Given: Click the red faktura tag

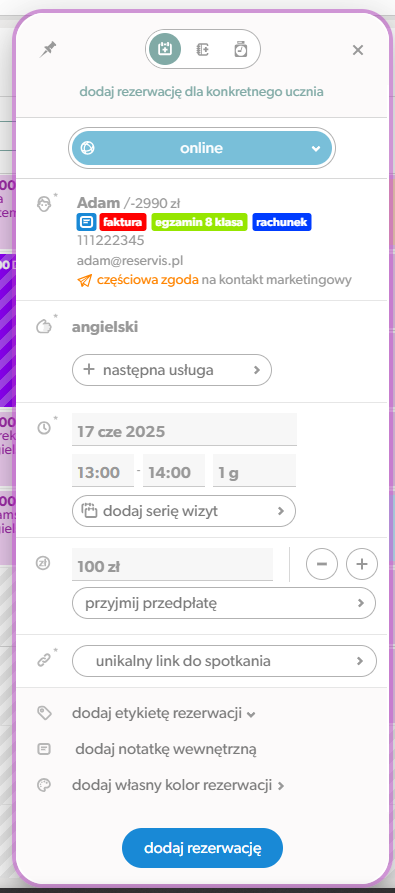Looking at the screenshot, I should pos(123,222).
